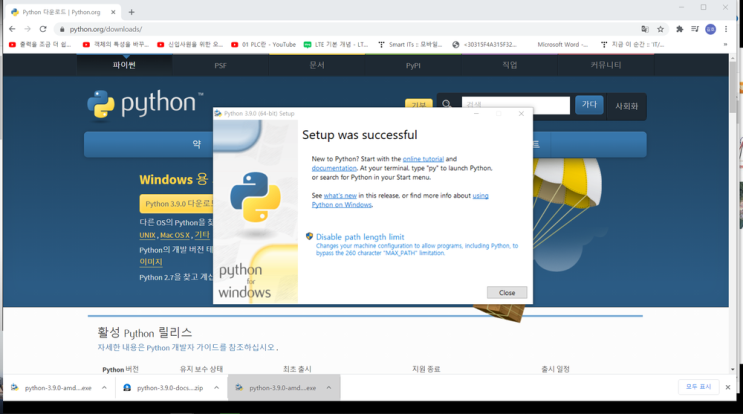
Task: Reload the python.org page
Action: pyautogui.click(x=43, y=29)
